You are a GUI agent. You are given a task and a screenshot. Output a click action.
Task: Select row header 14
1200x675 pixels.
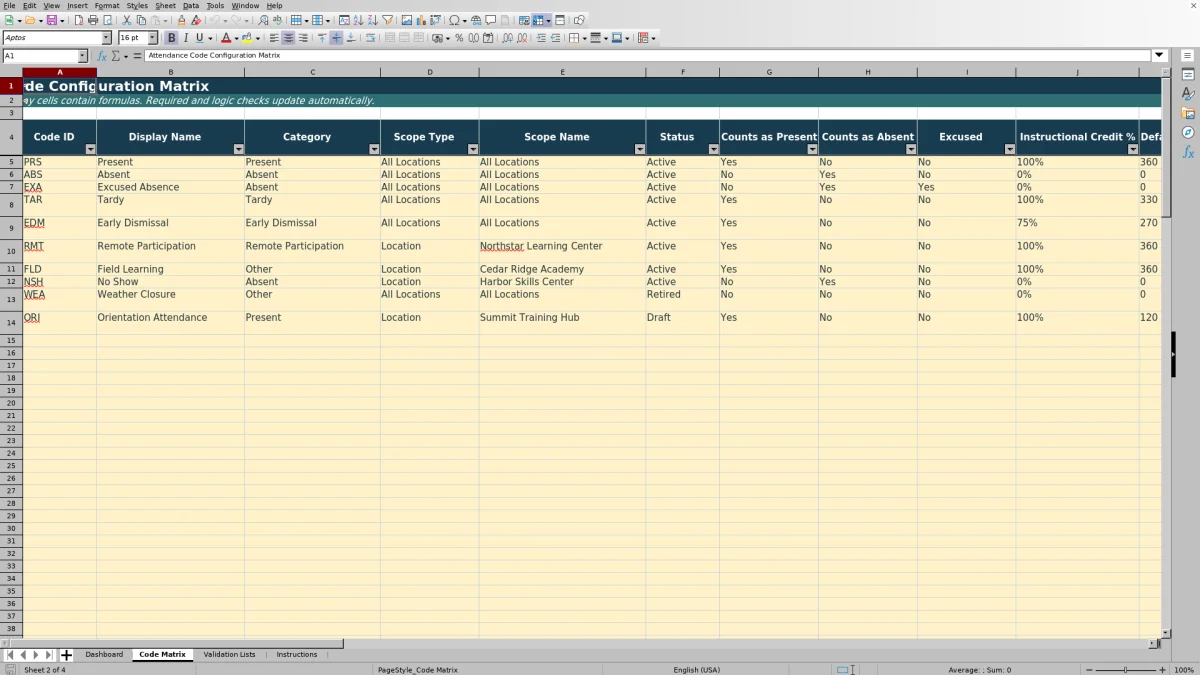point(11,322)
